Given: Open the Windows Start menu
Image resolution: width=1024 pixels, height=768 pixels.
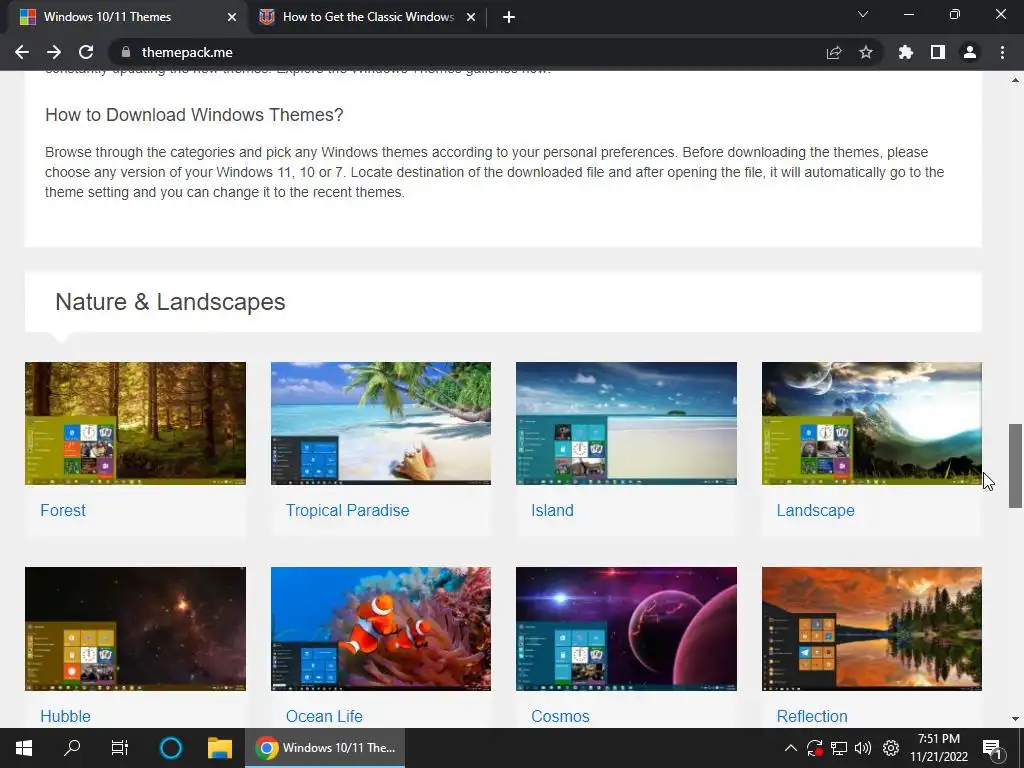Looking at the screenshot, I should coord(24,748).
